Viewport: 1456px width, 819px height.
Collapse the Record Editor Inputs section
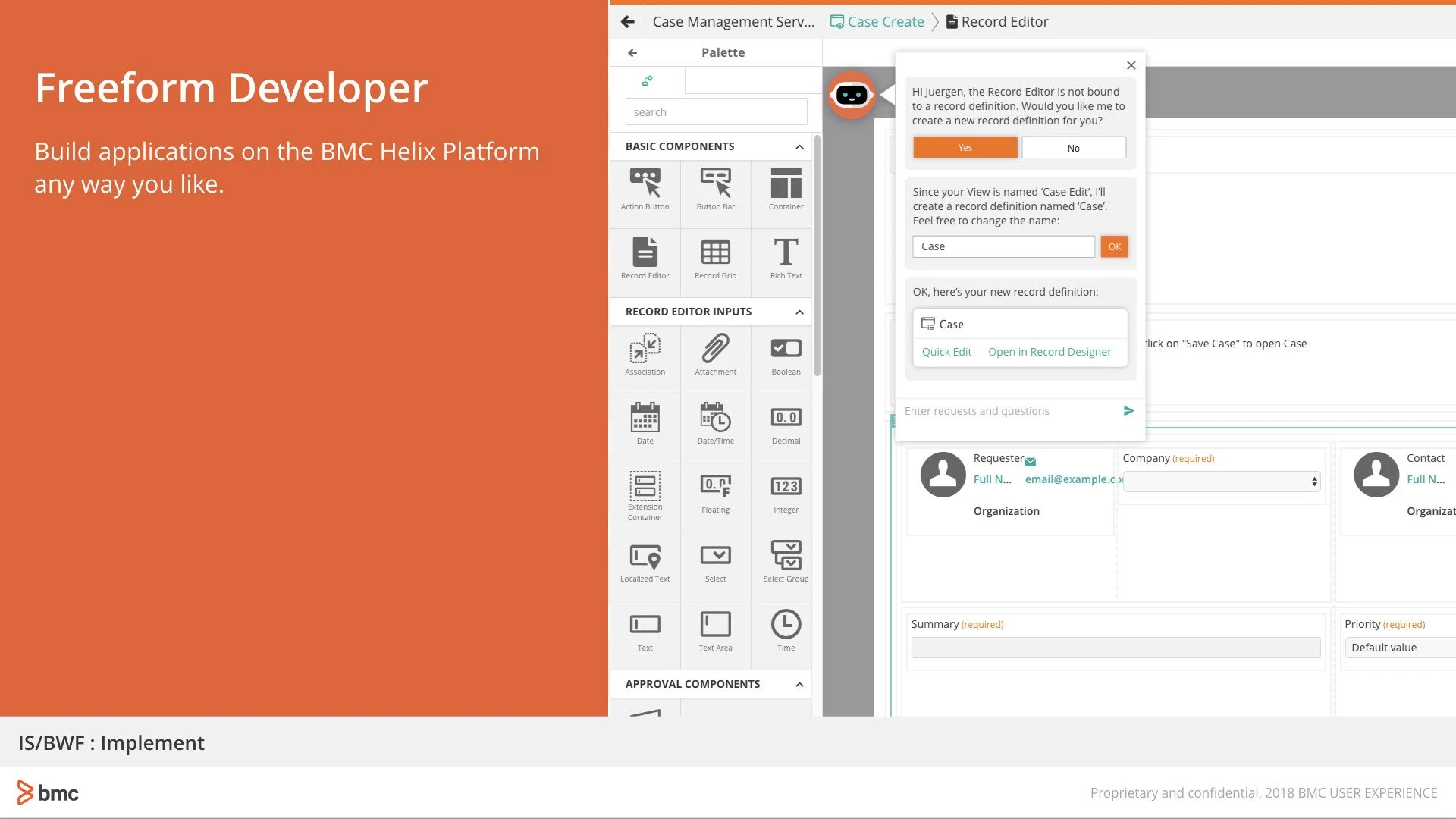click(x=799, y=312)
